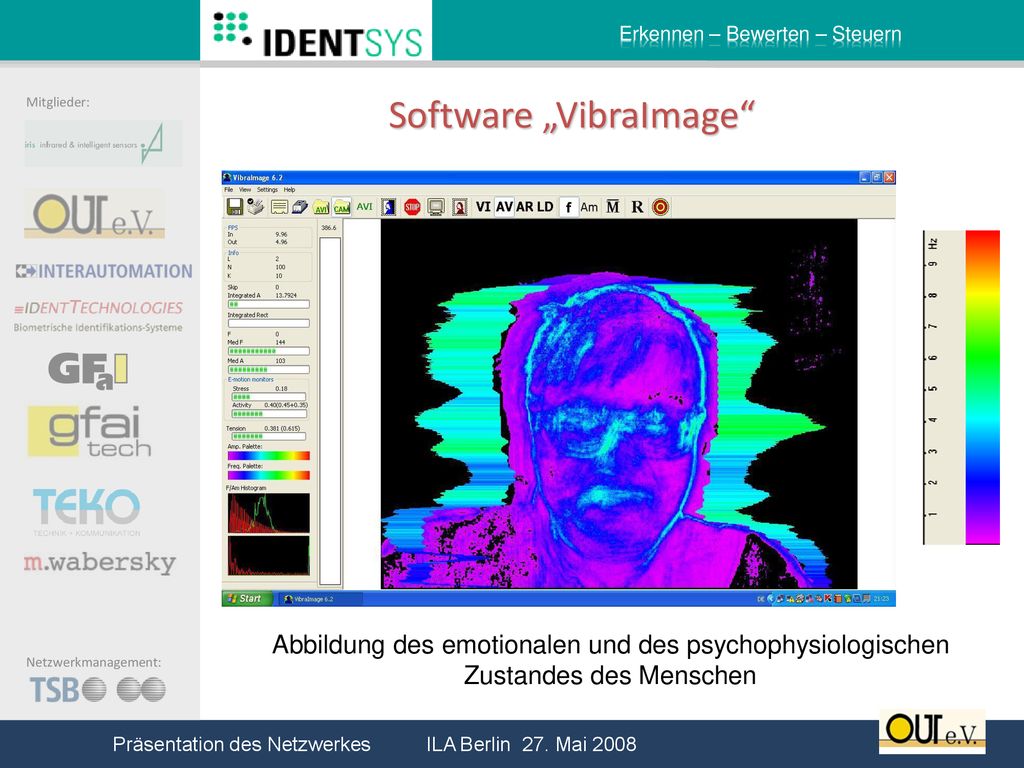
Task: Click the FPS Out value 4.96
Action: point(281,242)
